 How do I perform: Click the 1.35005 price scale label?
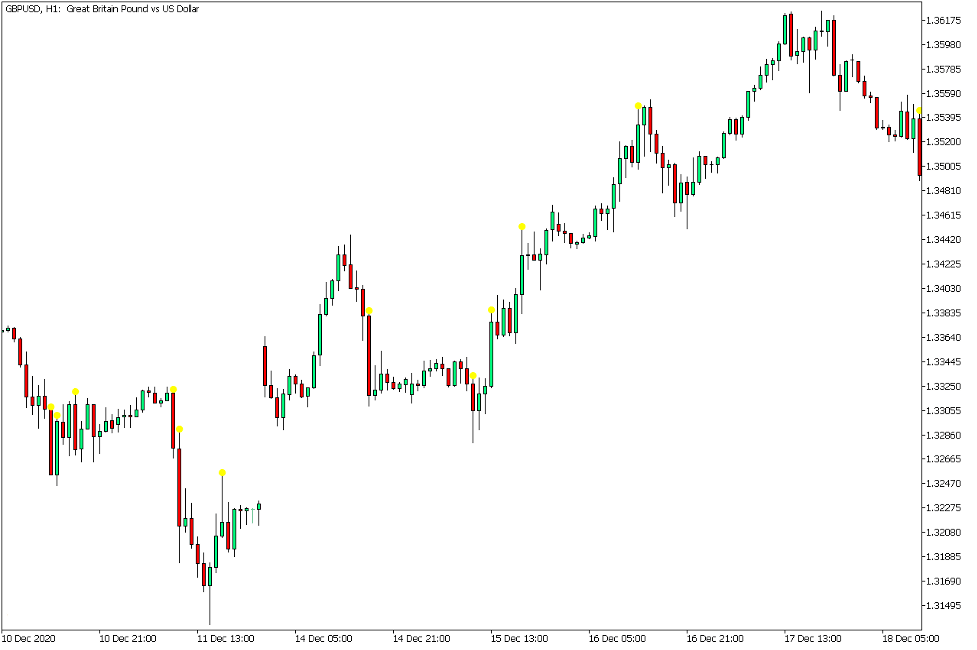(943, 166)
